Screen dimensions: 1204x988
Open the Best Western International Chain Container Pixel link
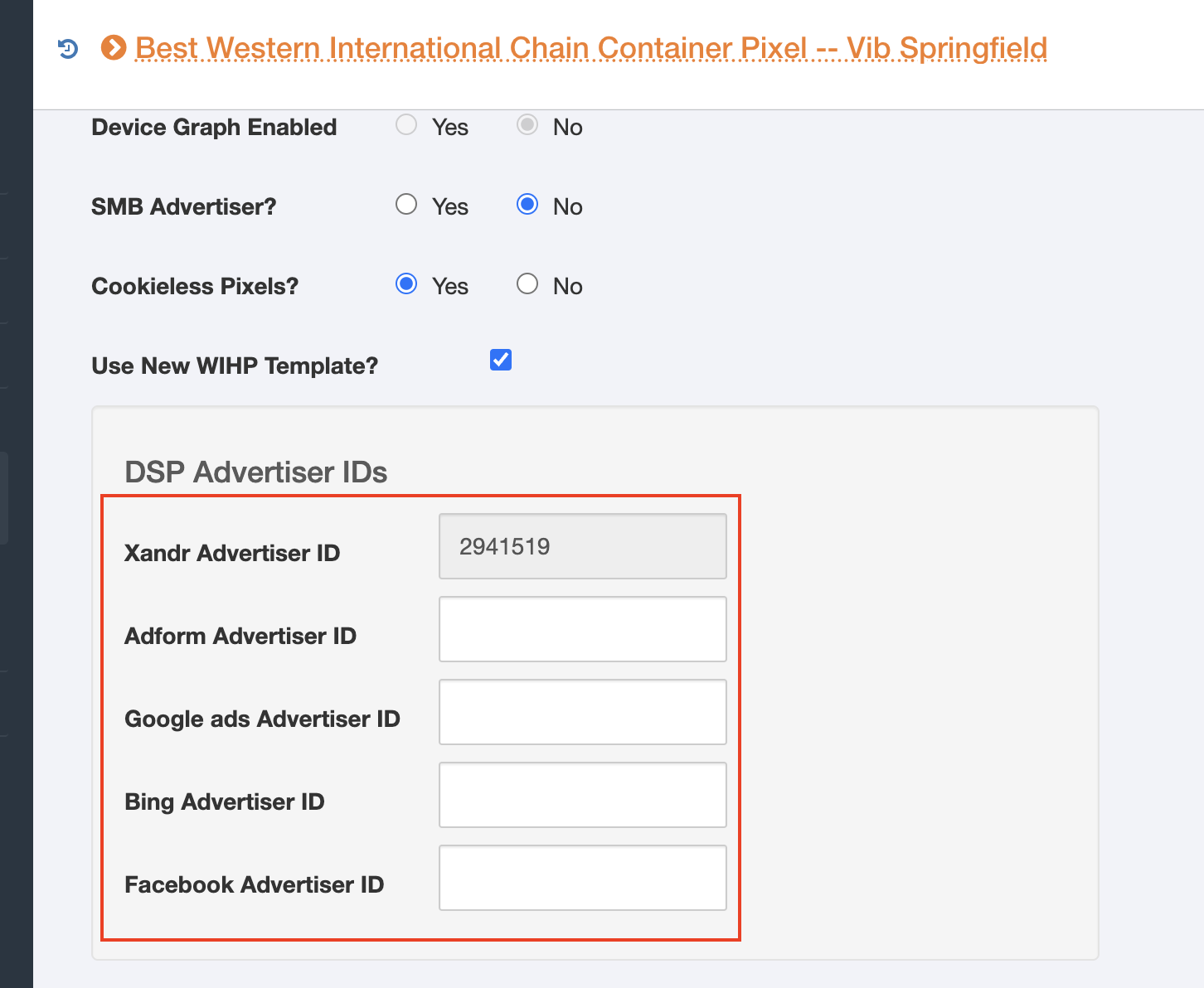pyautogui.click(x=590, y=48)
